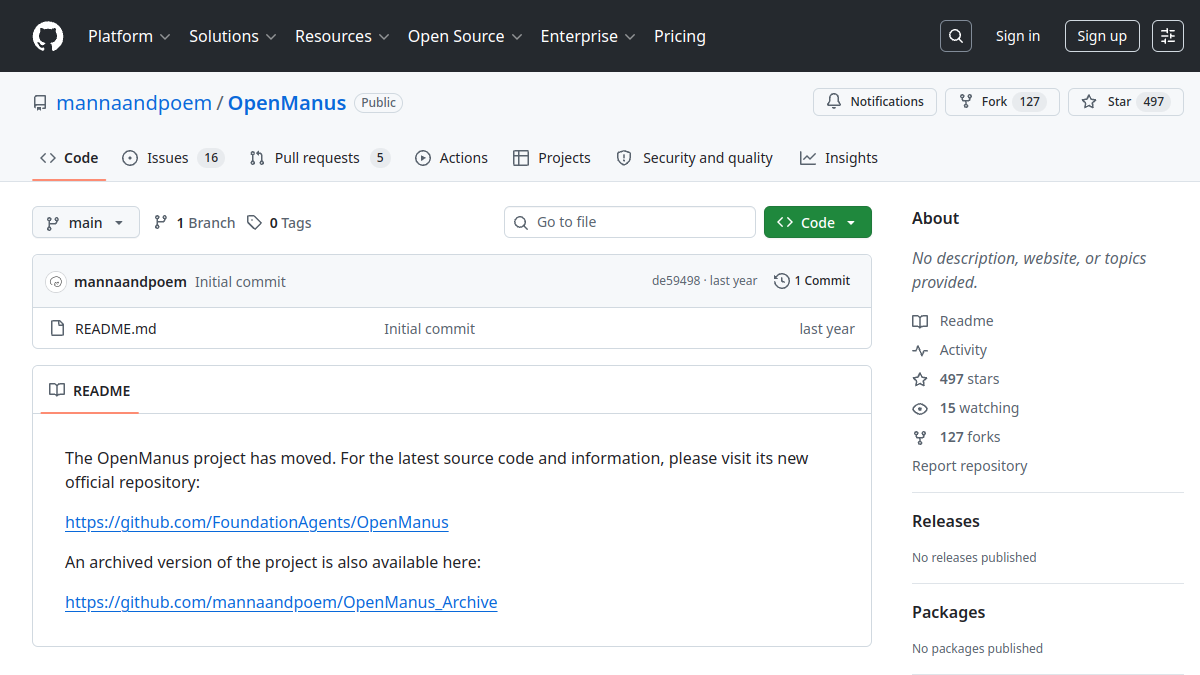Click Sign in
The width and height of the screenshot is (1200, 675).
(1018, 36)
